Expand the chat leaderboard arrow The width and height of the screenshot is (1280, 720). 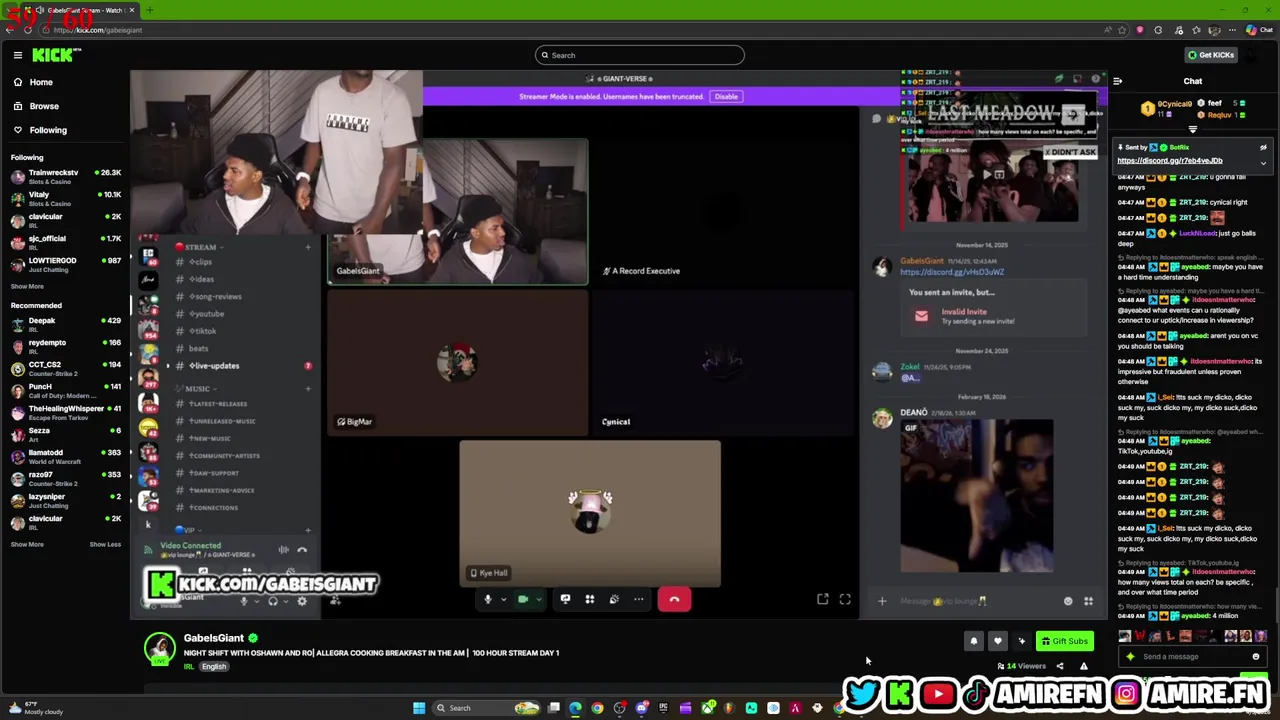(x=1192, y=129)
